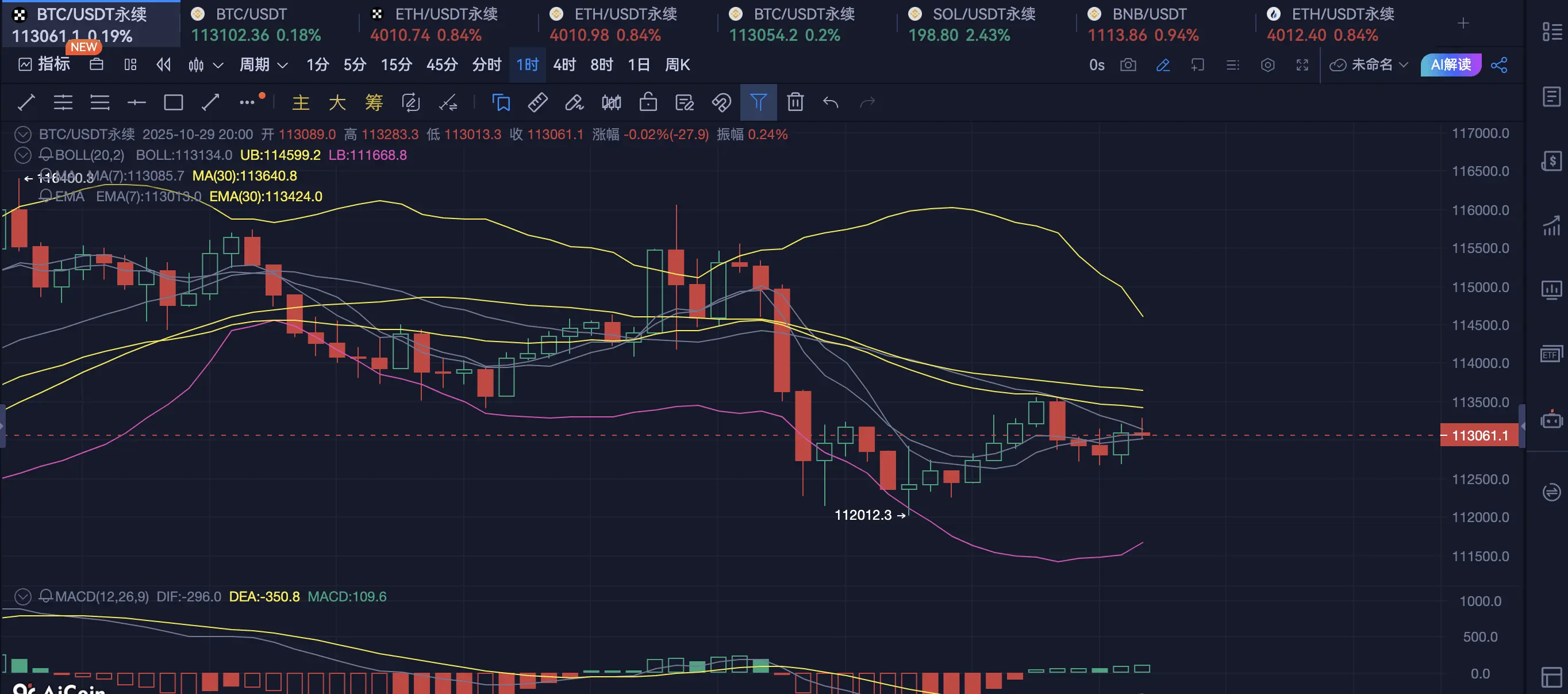Select the trend line drawing tool
This screenshot has height=694, width=1568.
[x=26, y=102]
